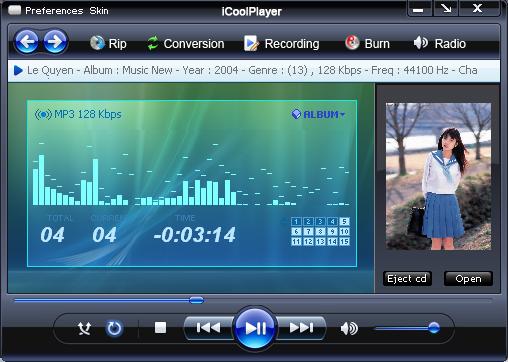Click the Eject cd button

[407, 279]
